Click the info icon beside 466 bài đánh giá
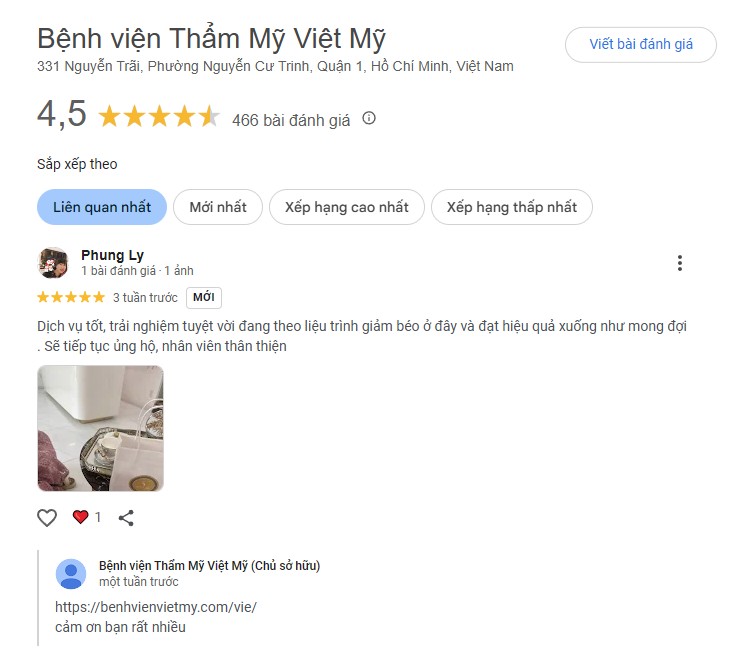 click(368, 118)
